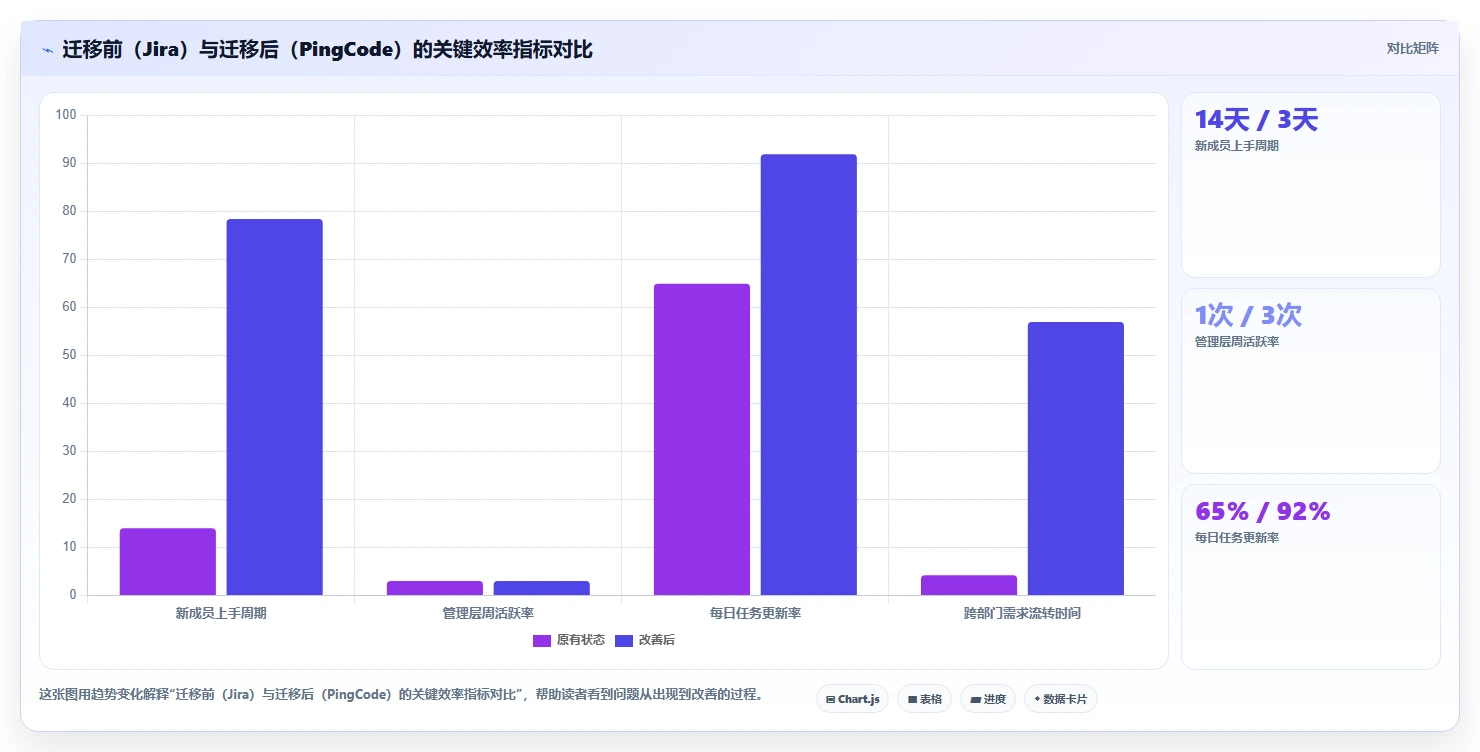Select the 进度 chip
Viewport: 1480px width, 752px height.
pyautogui.click(x=987, y=699)
